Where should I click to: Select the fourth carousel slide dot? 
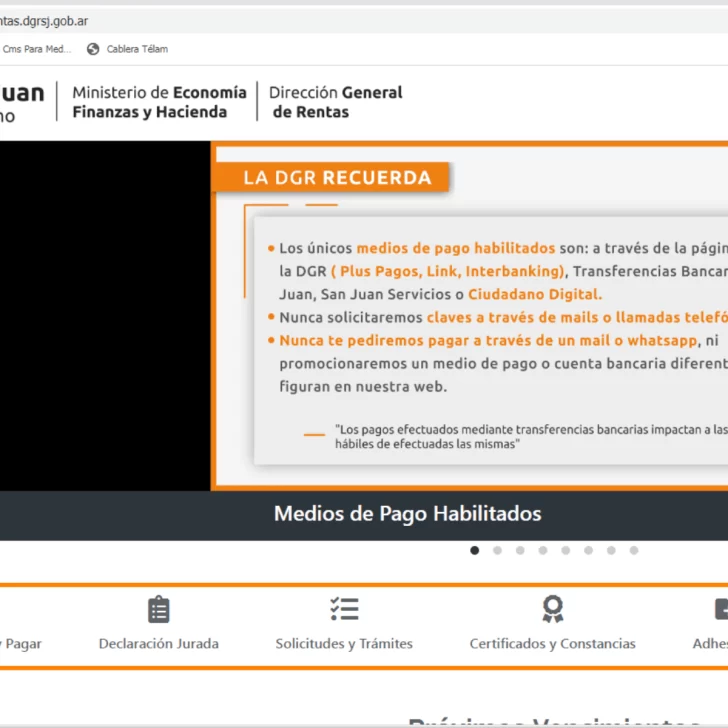543,550
